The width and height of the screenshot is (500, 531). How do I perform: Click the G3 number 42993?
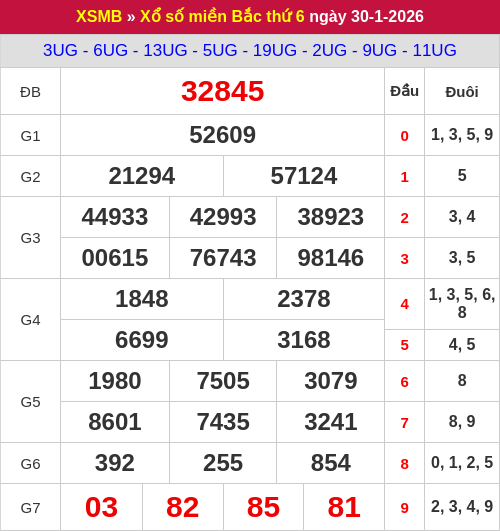tap(223, 217)
